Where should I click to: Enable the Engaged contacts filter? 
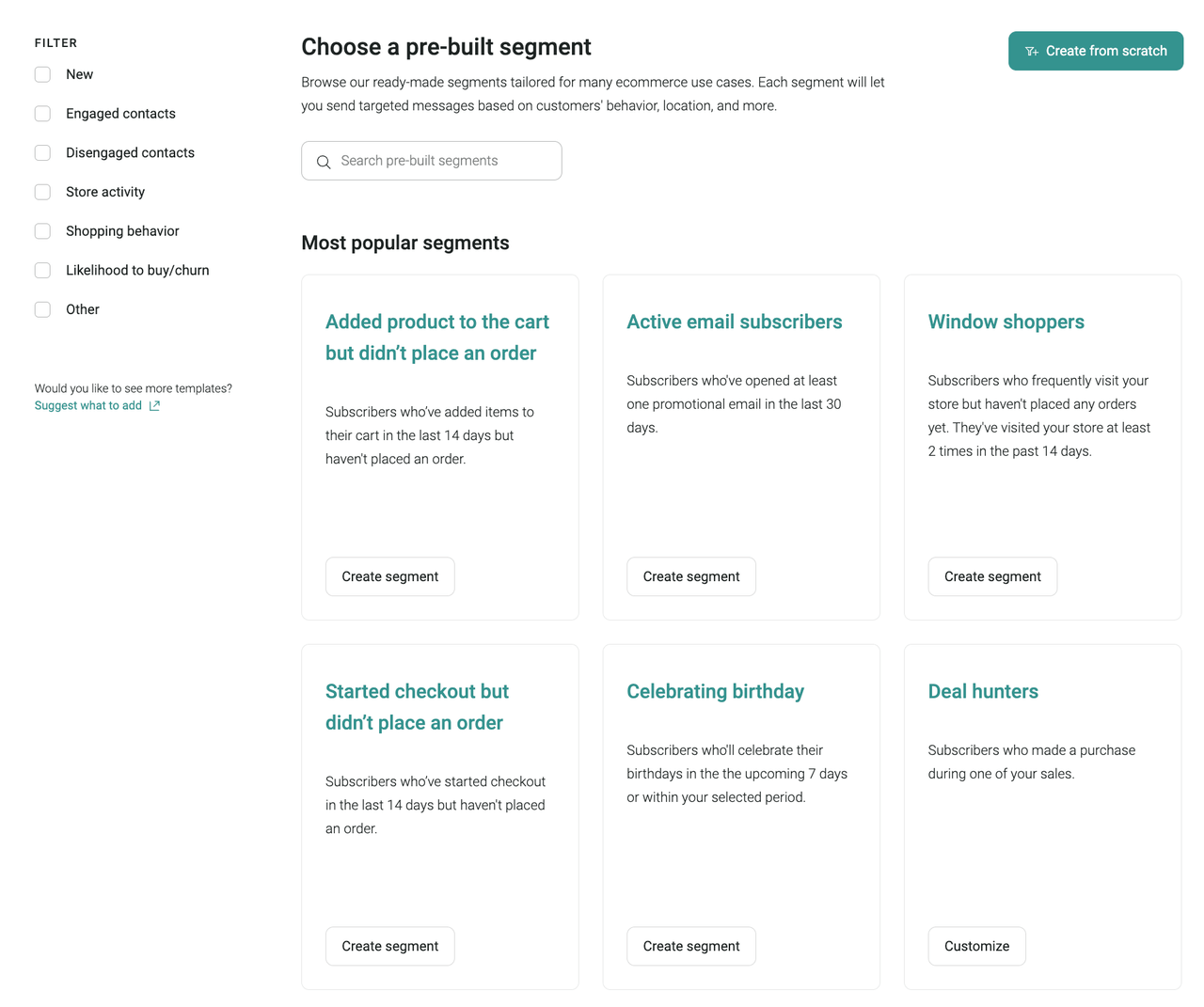[x=42, y=114]
